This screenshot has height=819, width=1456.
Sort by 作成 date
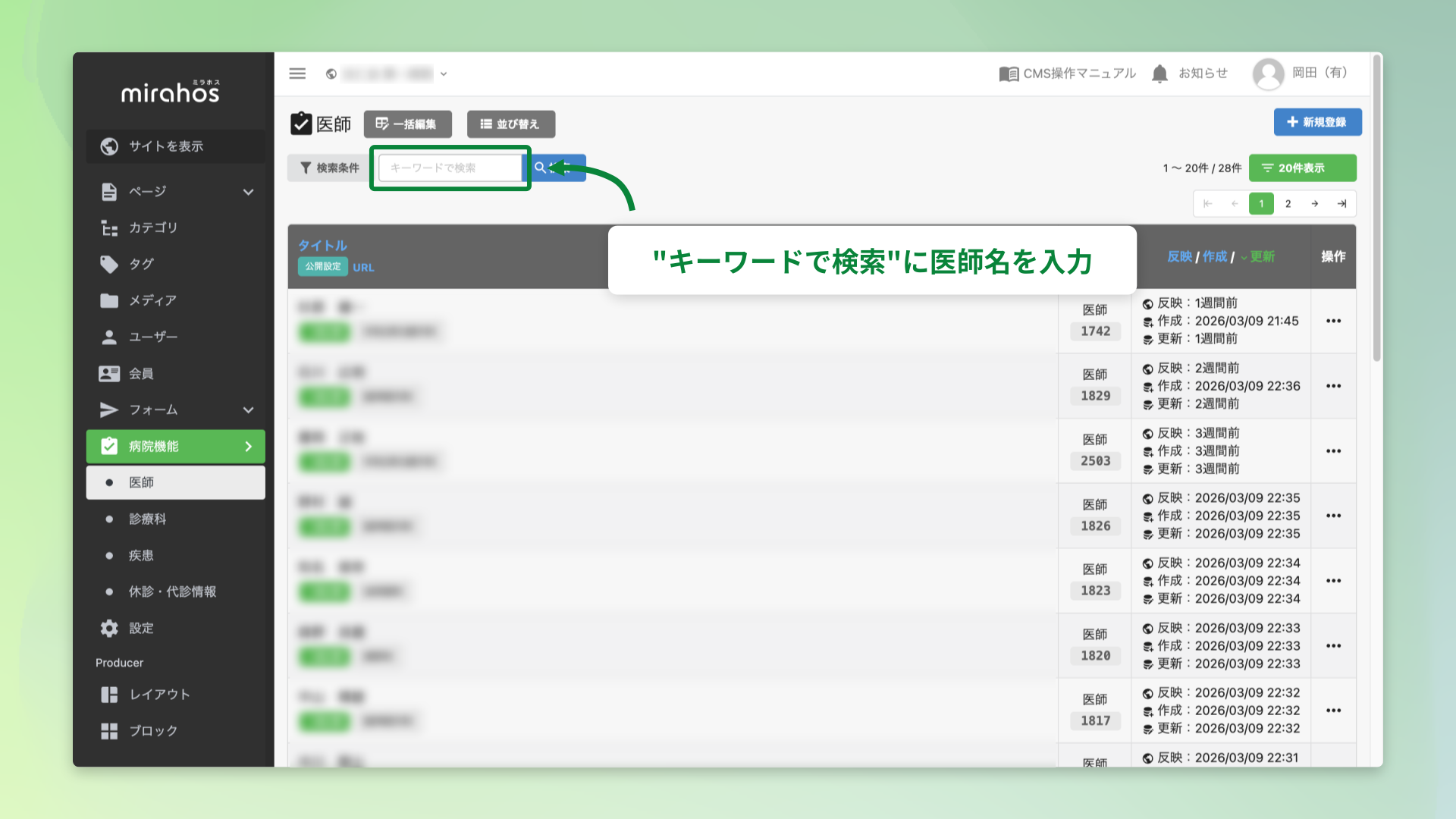pos(1215,257)
